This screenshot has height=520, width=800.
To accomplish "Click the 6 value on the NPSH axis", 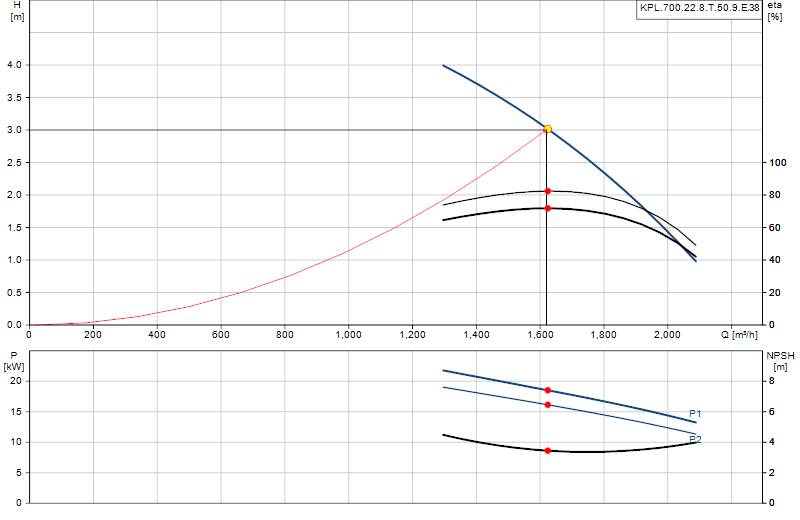I will [x=772, y=411].
